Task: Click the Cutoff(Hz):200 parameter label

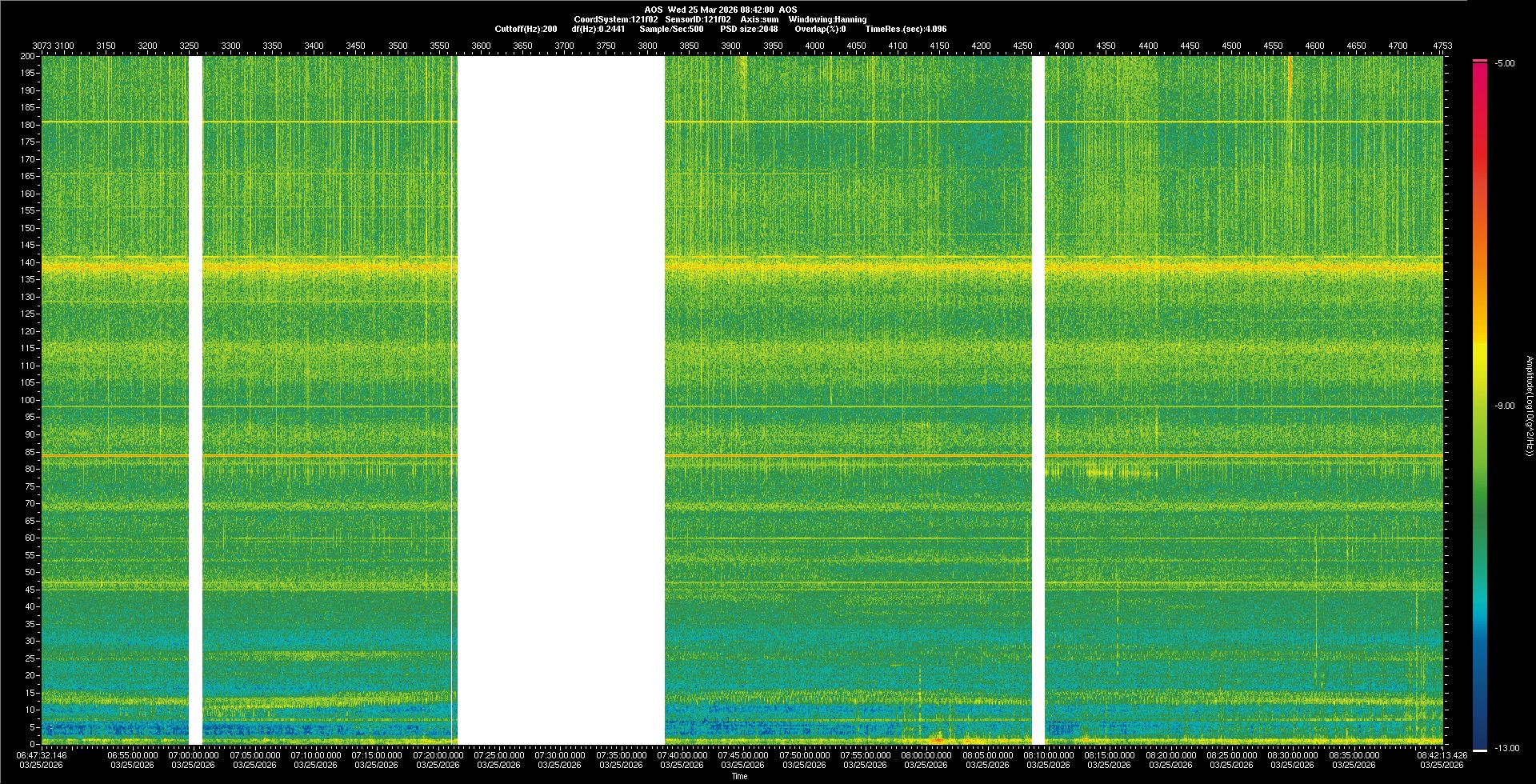Action: tap(526, 29)
